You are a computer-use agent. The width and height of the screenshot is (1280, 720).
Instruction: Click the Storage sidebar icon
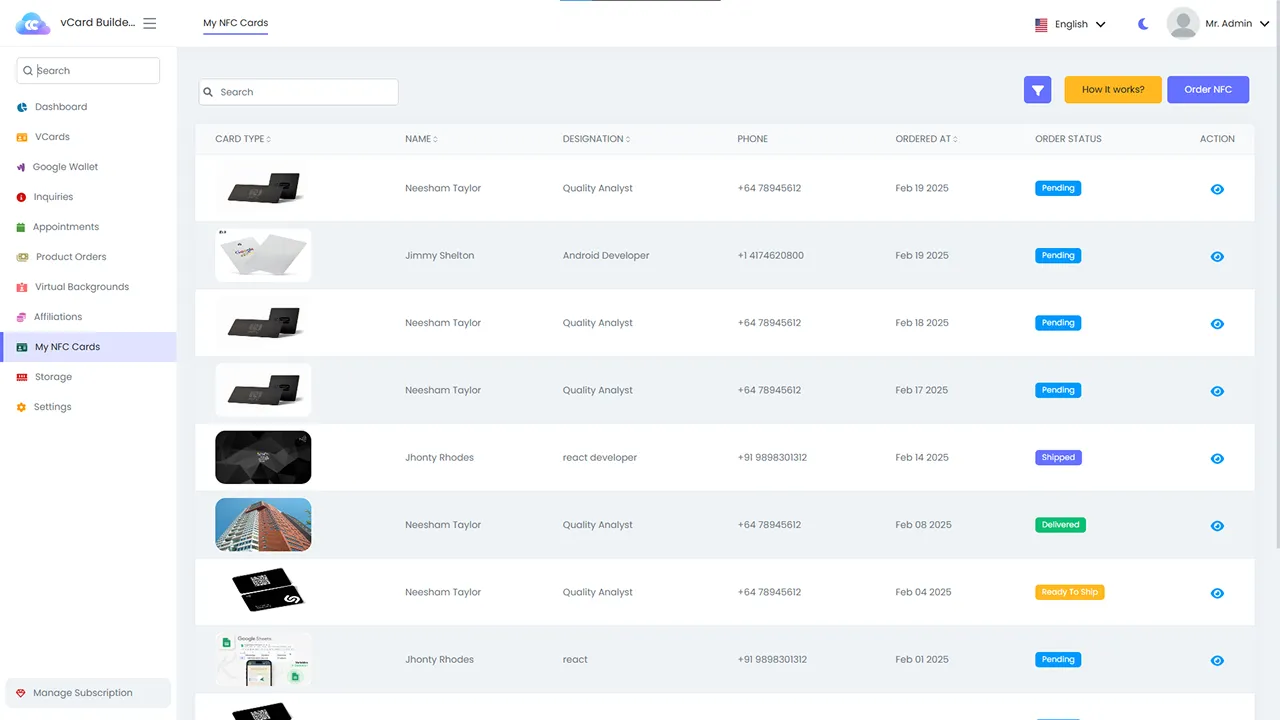coord(22,377)
